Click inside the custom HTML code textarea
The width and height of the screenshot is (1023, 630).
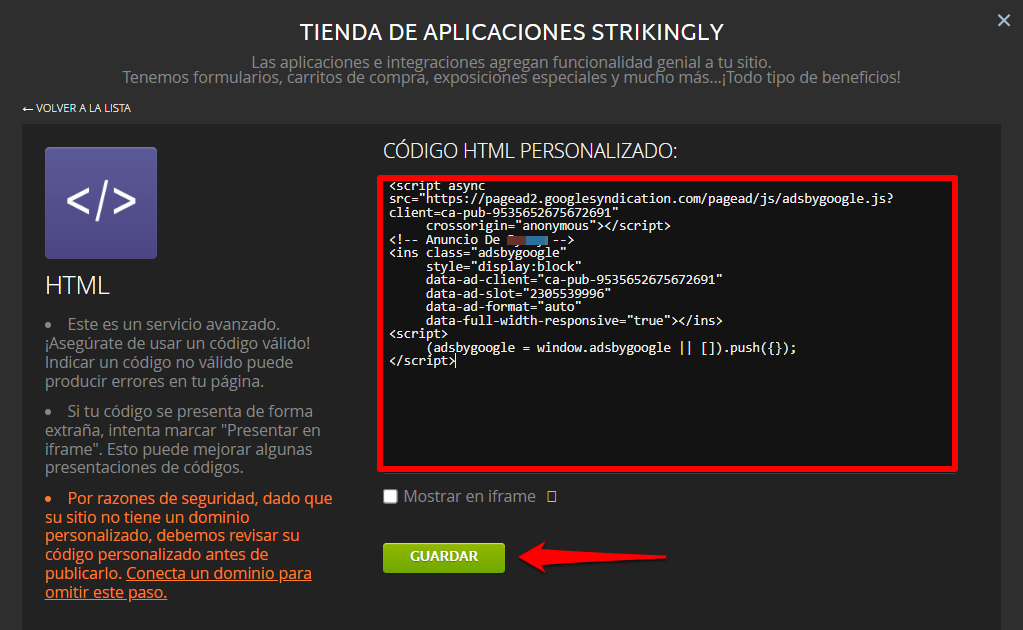pos(667,323)
